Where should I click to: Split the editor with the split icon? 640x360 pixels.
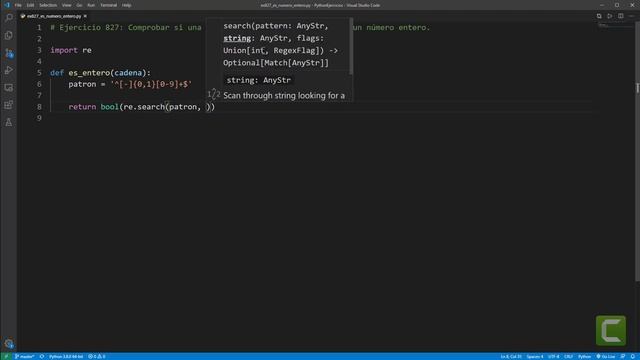click(621, 16)
